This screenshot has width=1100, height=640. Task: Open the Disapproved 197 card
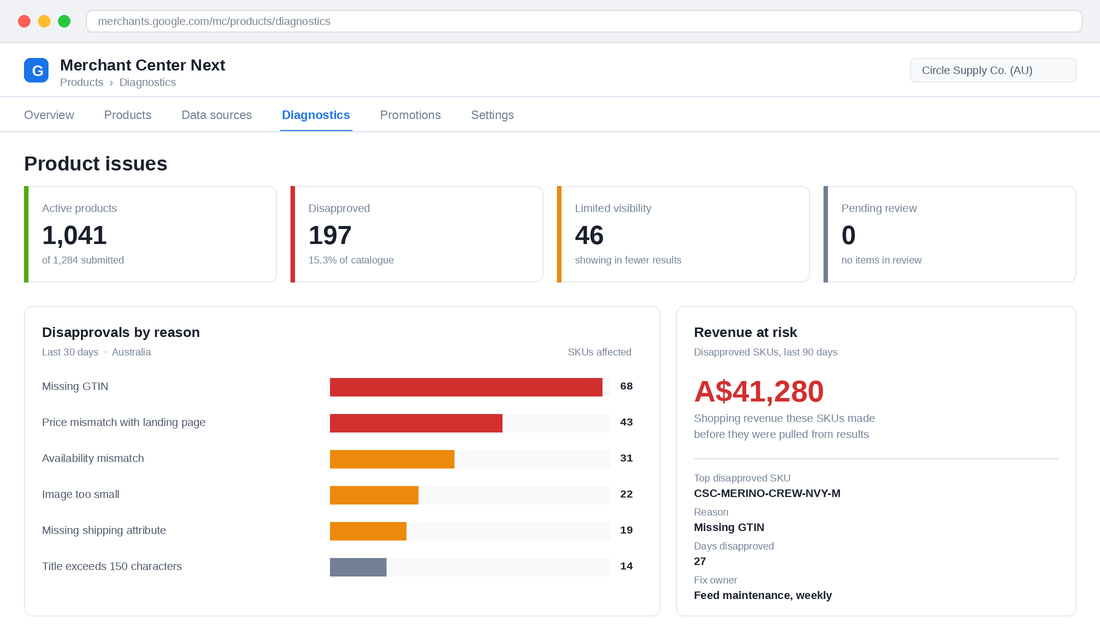pos(417,234)
